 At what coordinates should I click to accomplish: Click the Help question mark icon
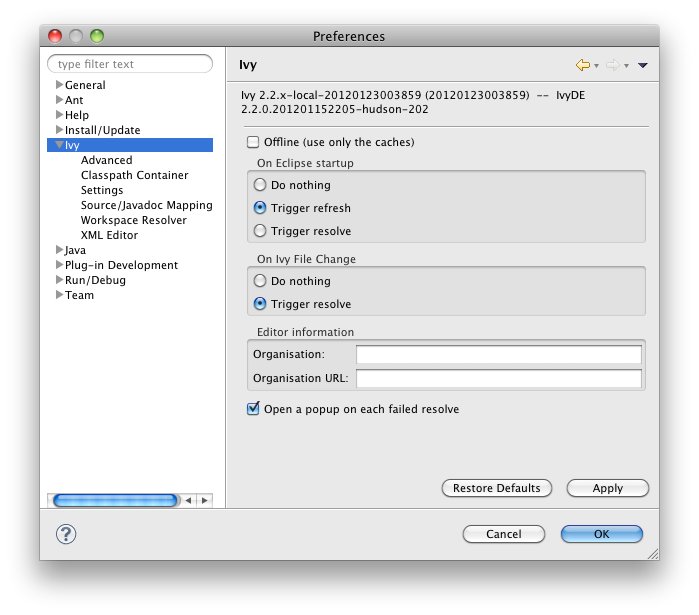[66, 534]
